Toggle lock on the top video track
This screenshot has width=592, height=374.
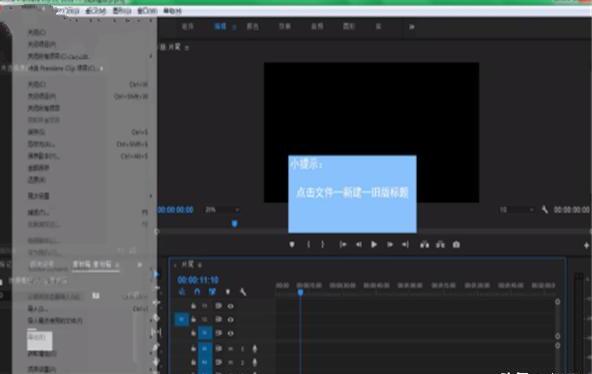point(193,306)
